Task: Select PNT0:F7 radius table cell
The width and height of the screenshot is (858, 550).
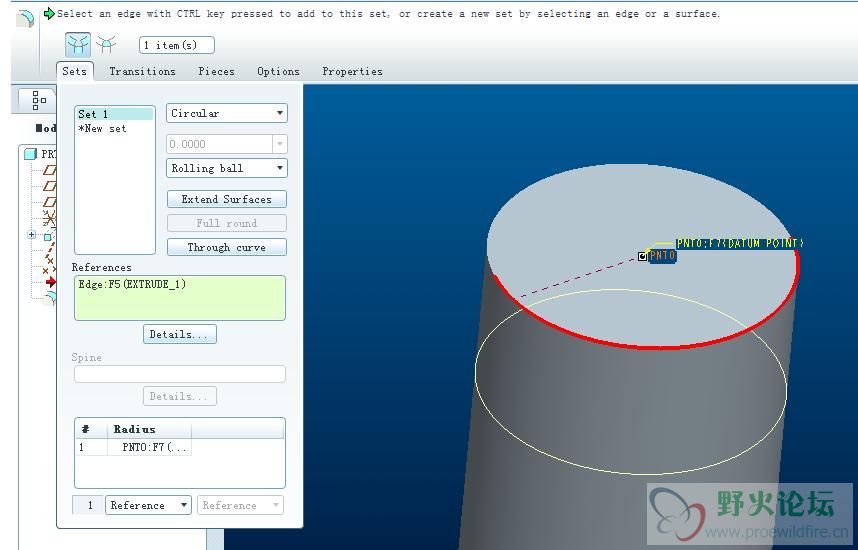Action: 149,447
